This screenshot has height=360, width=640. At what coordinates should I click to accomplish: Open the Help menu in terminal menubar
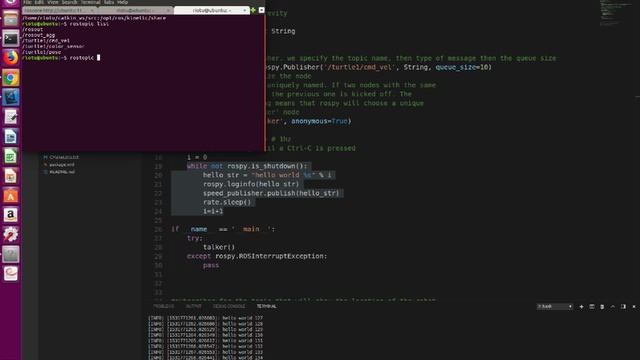(x=122, y=2)
